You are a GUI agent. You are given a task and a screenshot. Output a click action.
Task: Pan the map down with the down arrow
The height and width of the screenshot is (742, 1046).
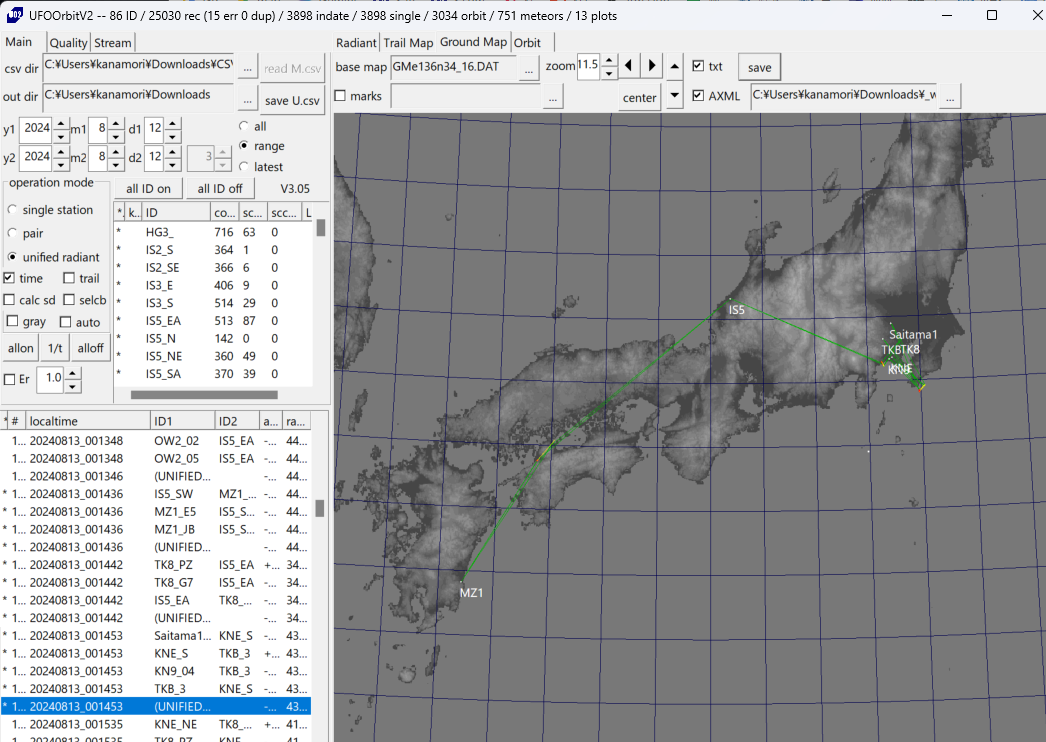[675, 96]
